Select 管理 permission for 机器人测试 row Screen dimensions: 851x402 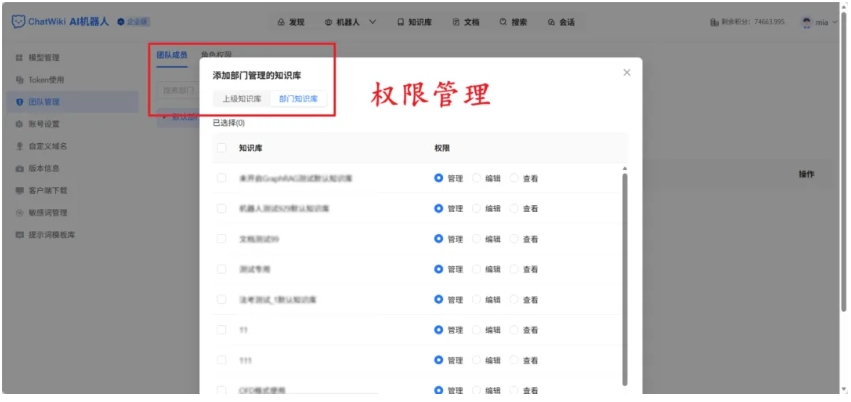[439, 208]
